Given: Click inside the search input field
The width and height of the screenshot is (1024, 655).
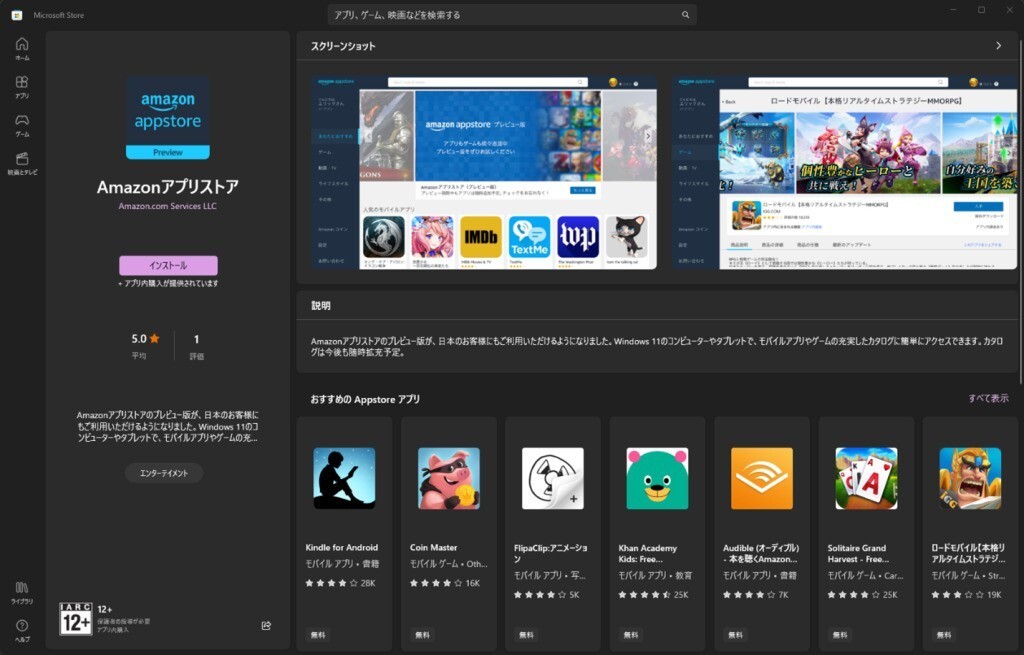Looking at the screenshot, I should click(500, 14).
